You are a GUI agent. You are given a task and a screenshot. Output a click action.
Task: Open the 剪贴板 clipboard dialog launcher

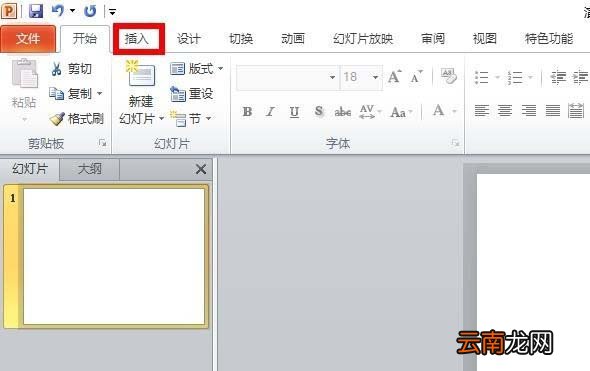click(102, 143)
